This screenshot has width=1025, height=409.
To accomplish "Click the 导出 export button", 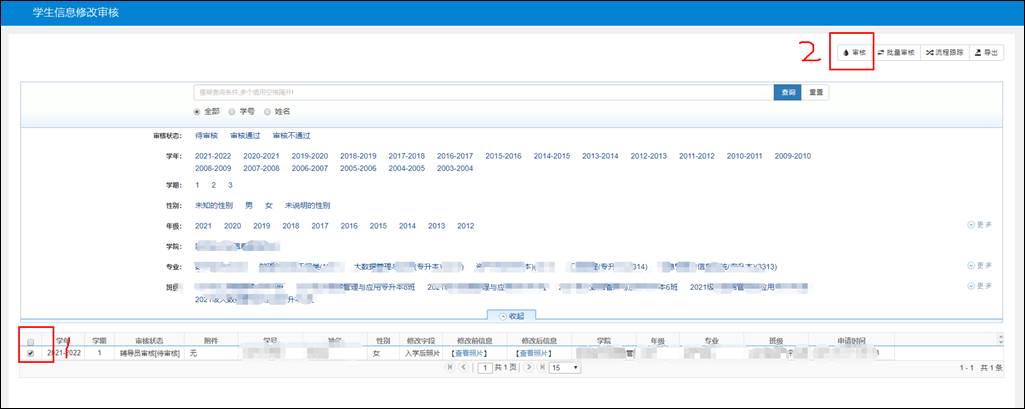I will (986, 52).
